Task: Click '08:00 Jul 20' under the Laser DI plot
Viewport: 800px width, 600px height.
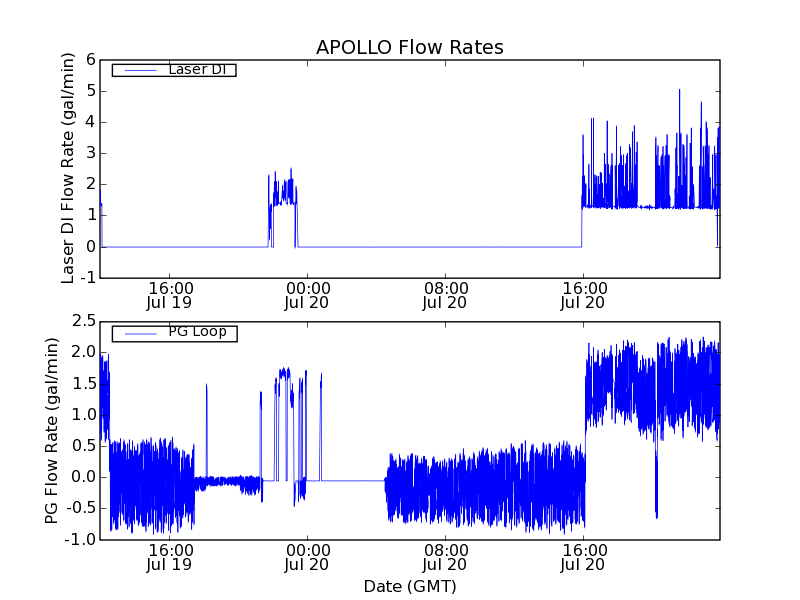Action: click(445, 295)
